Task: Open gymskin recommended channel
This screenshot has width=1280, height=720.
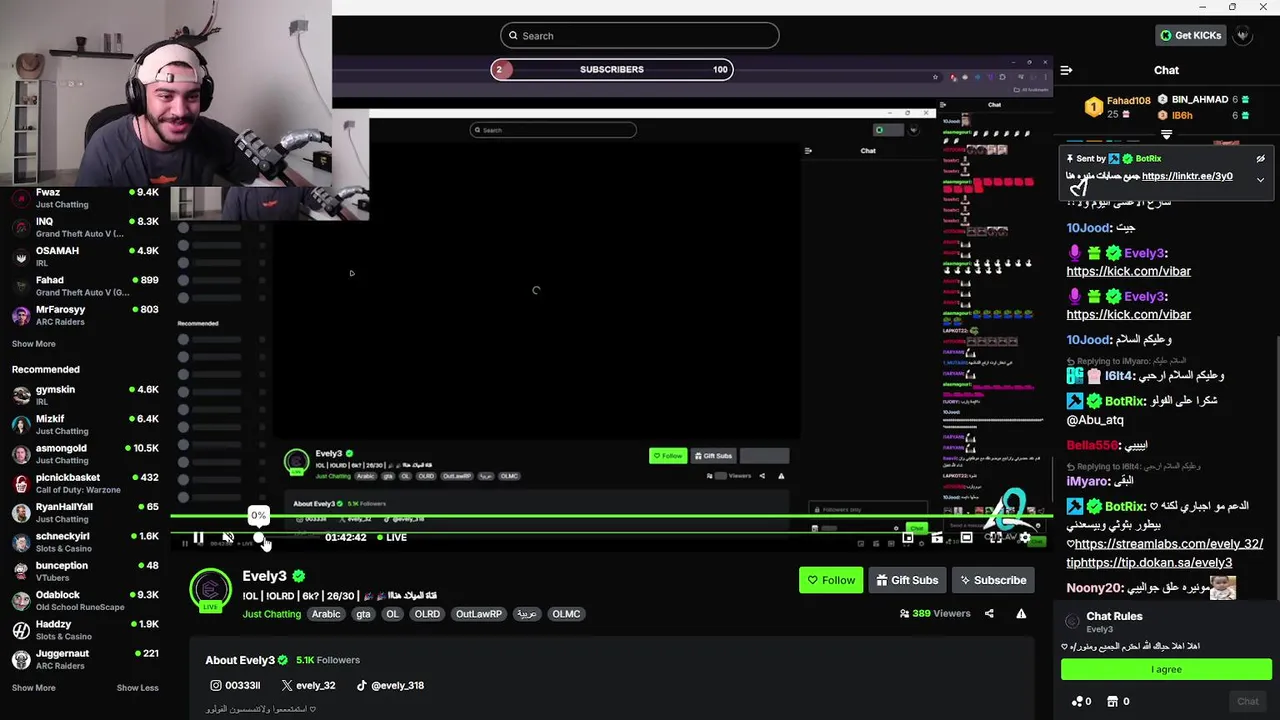Action: [85, 395]
